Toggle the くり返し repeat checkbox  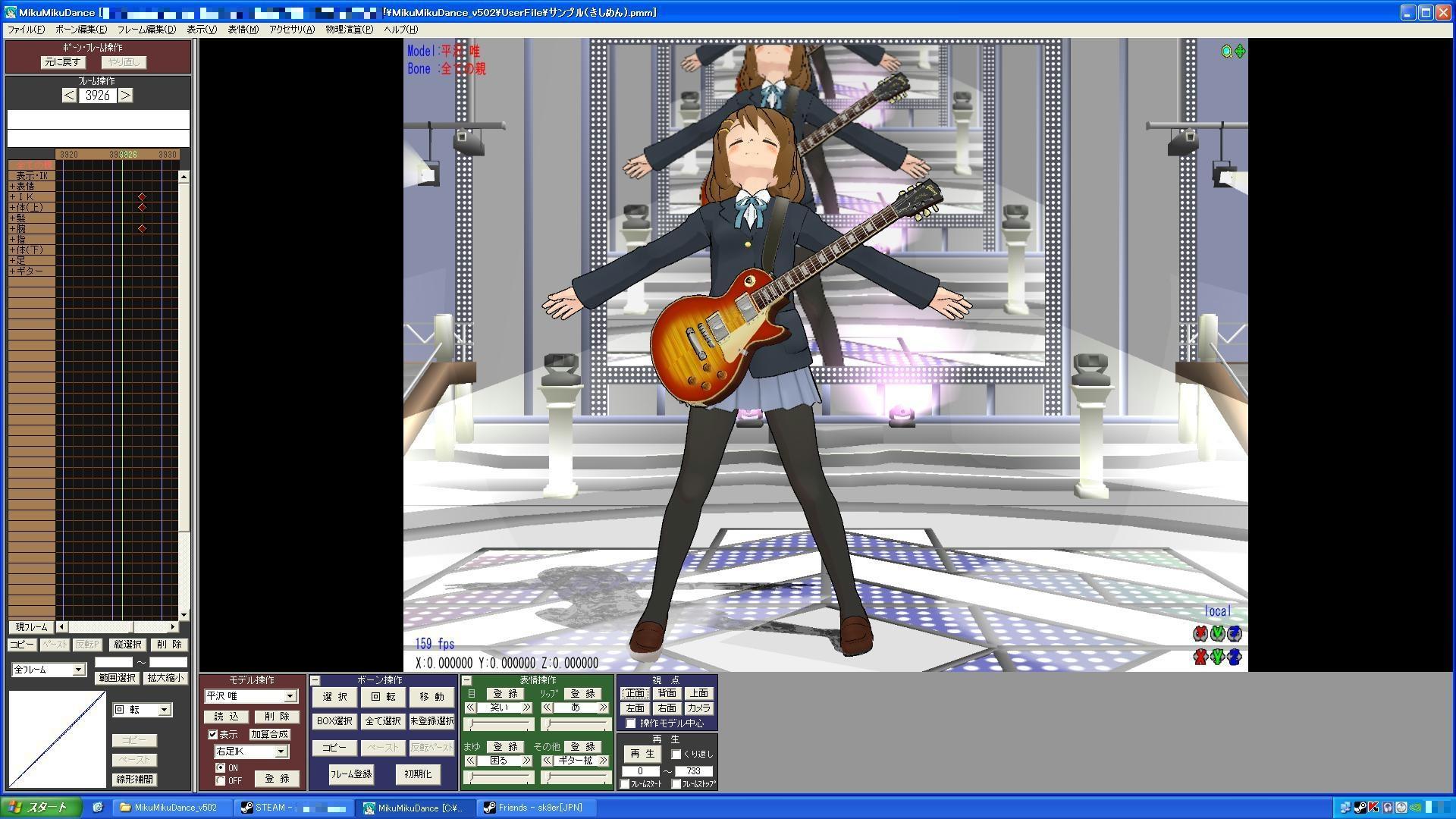click(x=676, y=755)
